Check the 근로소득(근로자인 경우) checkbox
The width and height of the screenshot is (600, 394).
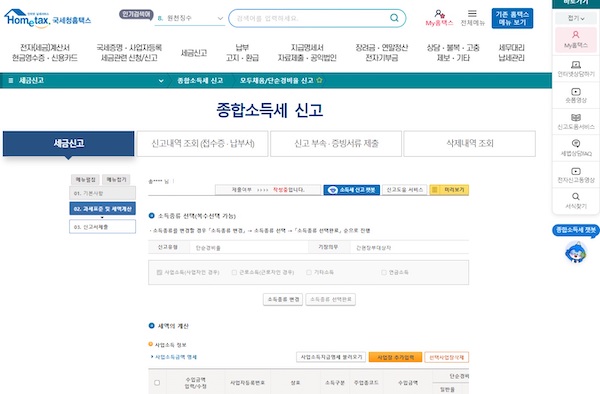pos(234,272)
